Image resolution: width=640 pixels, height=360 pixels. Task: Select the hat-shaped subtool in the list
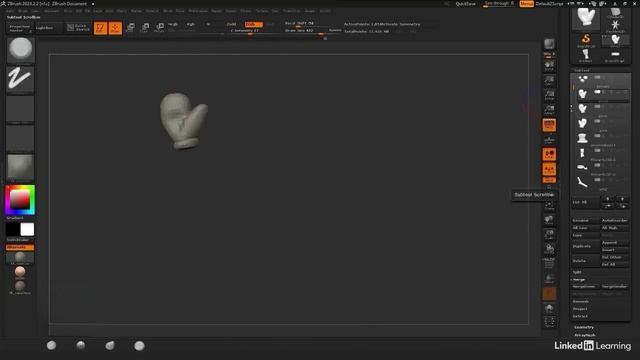click(582, 138)
